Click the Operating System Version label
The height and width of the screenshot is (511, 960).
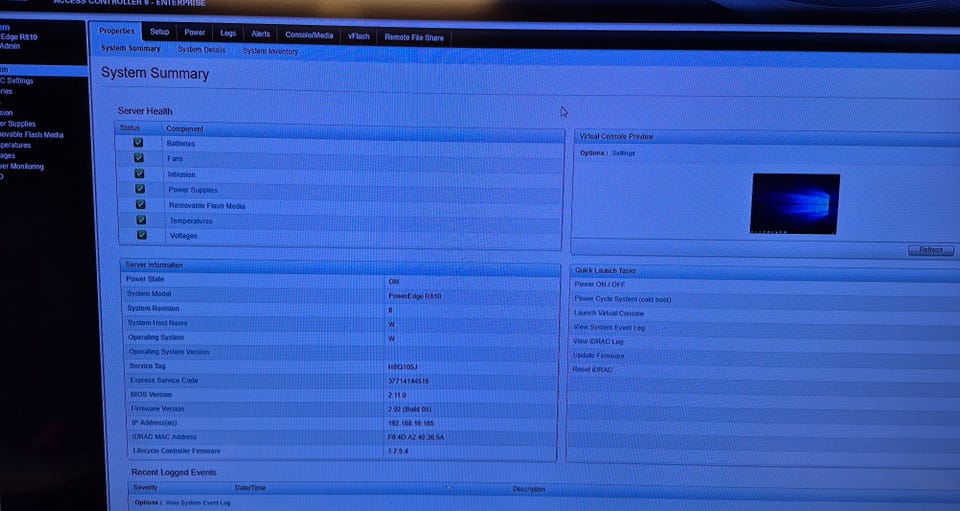(169, 352)
